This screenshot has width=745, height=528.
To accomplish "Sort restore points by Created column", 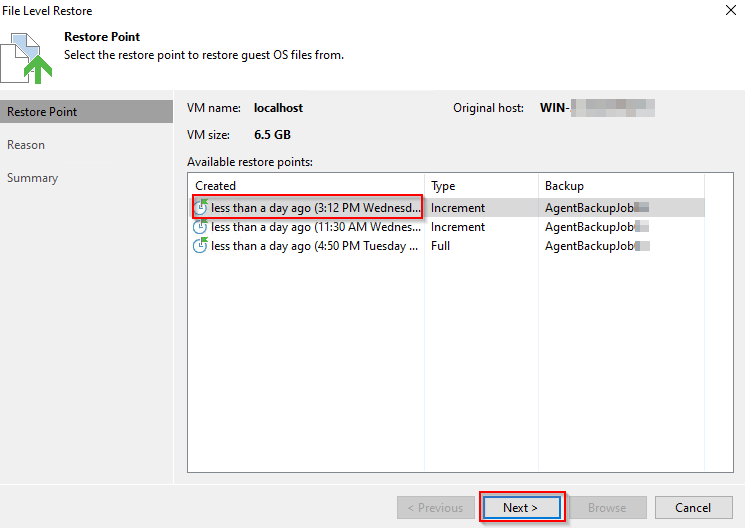I will (216, 186).
